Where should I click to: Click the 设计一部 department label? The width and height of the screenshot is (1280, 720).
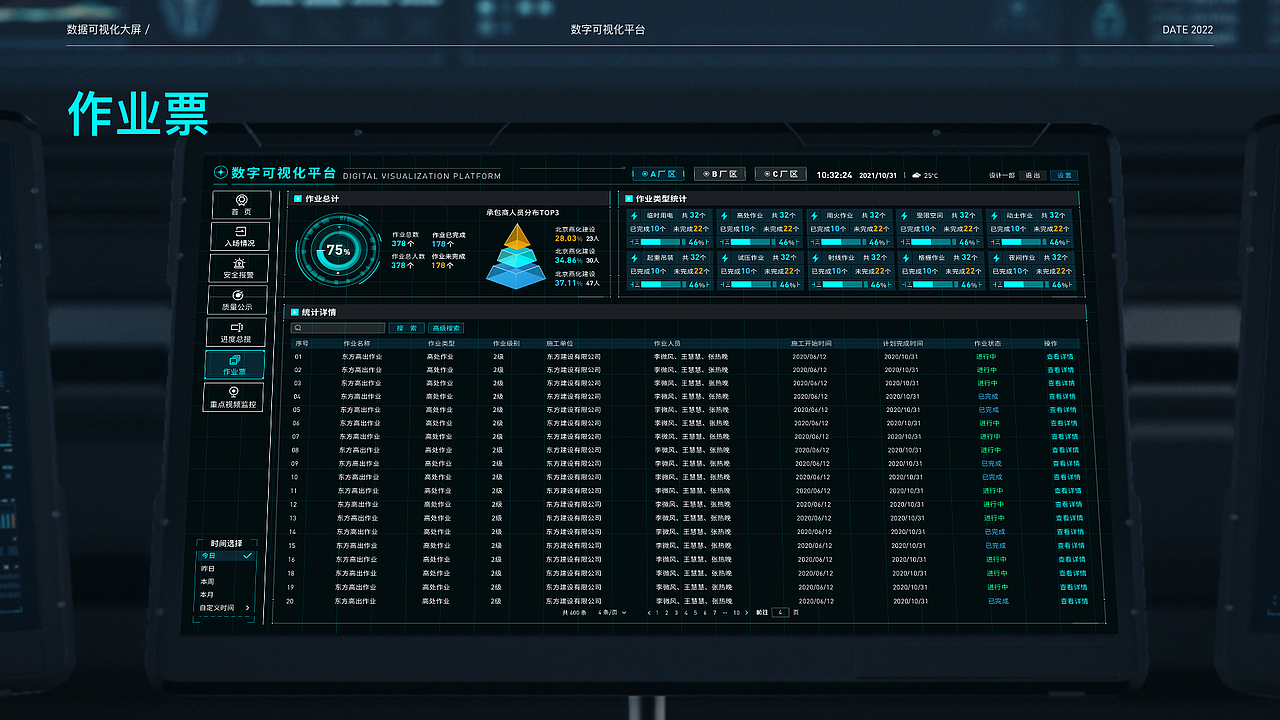click(1002, 175)
